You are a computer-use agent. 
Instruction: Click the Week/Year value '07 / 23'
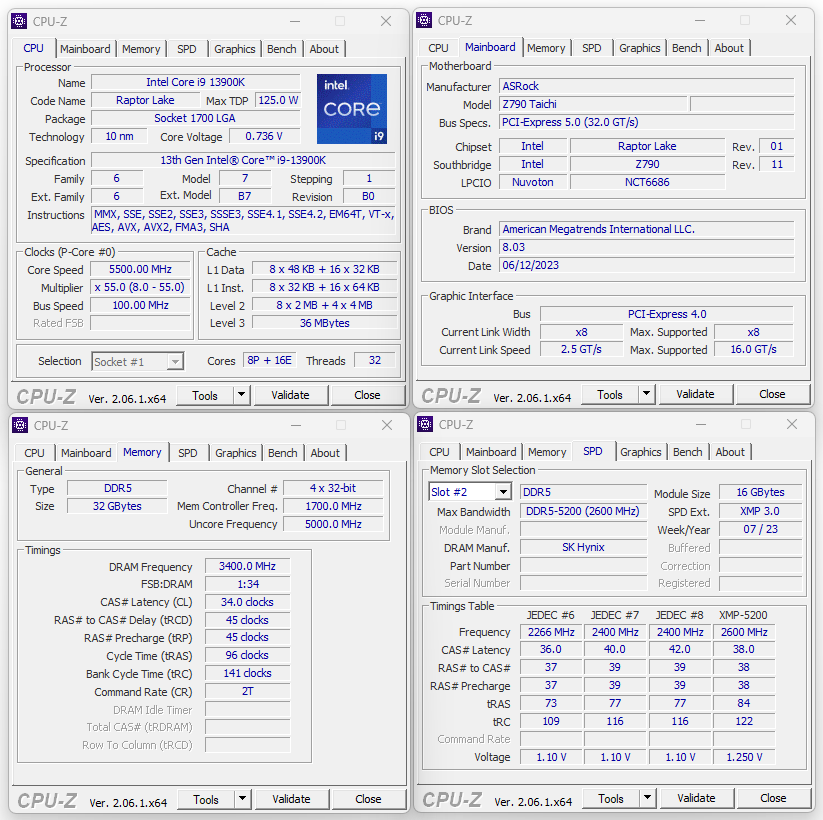[x=760, y=529]
